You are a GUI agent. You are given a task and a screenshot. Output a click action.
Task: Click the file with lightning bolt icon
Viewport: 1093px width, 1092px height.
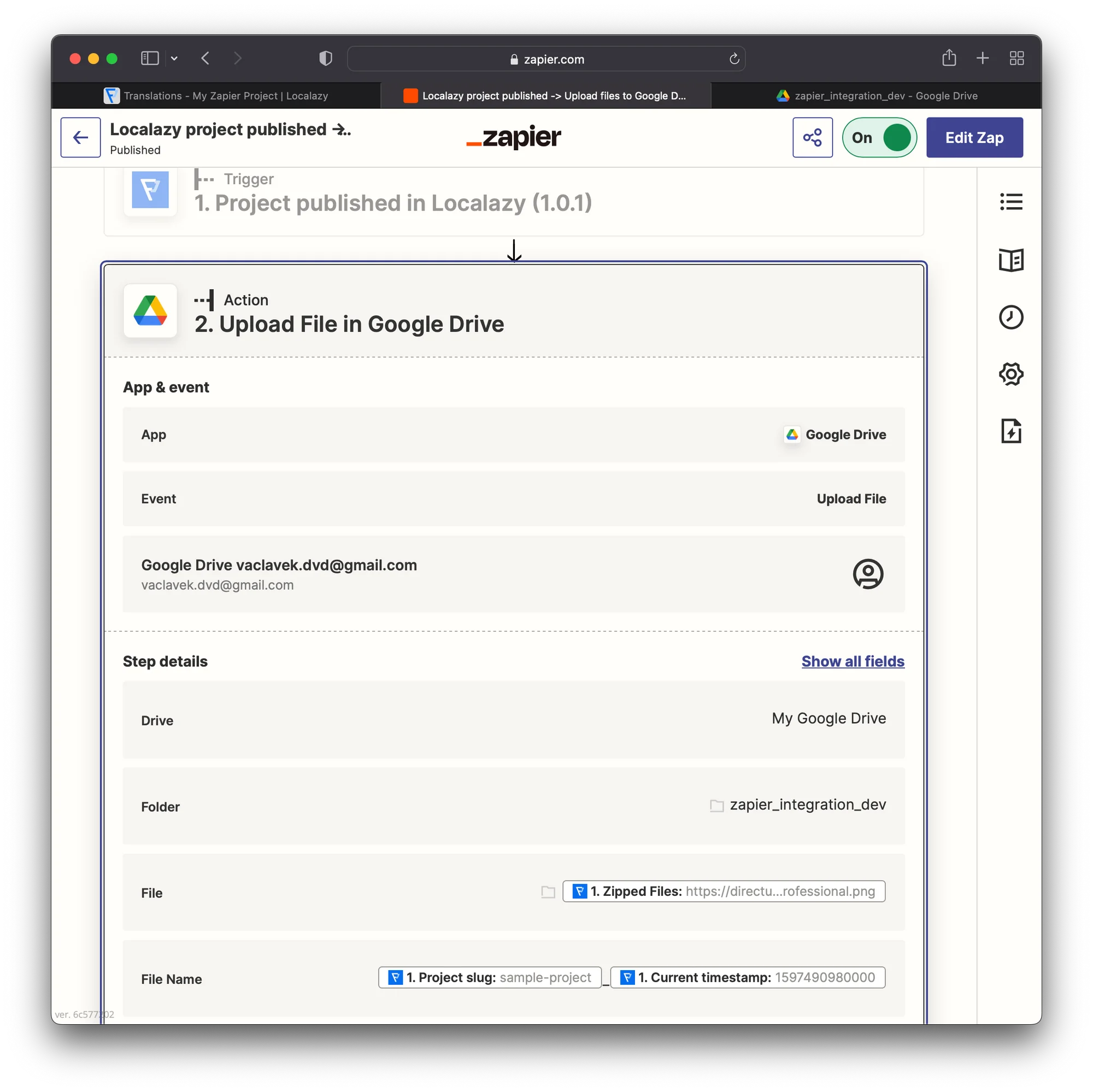(x=1010, y=431)
